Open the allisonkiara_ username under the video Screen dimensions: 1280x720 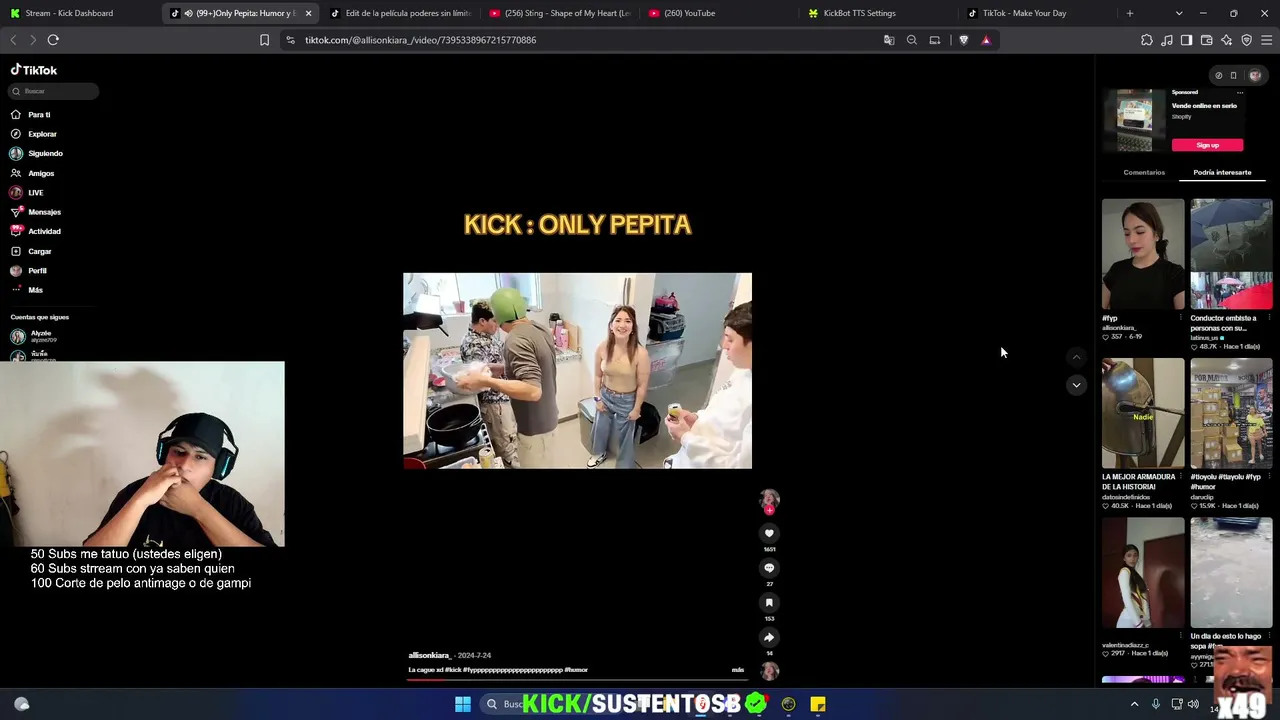(x=430, y=655)
